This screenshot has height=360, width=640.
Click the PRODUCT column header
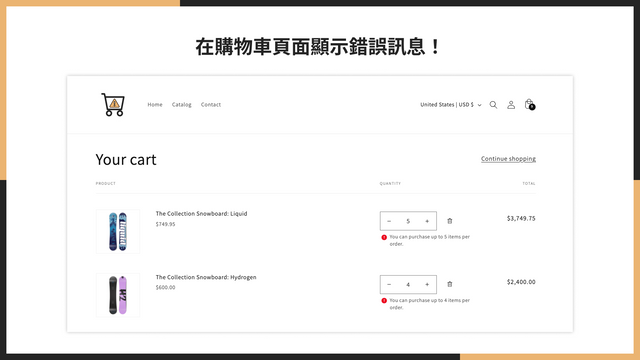pos(106,184)
